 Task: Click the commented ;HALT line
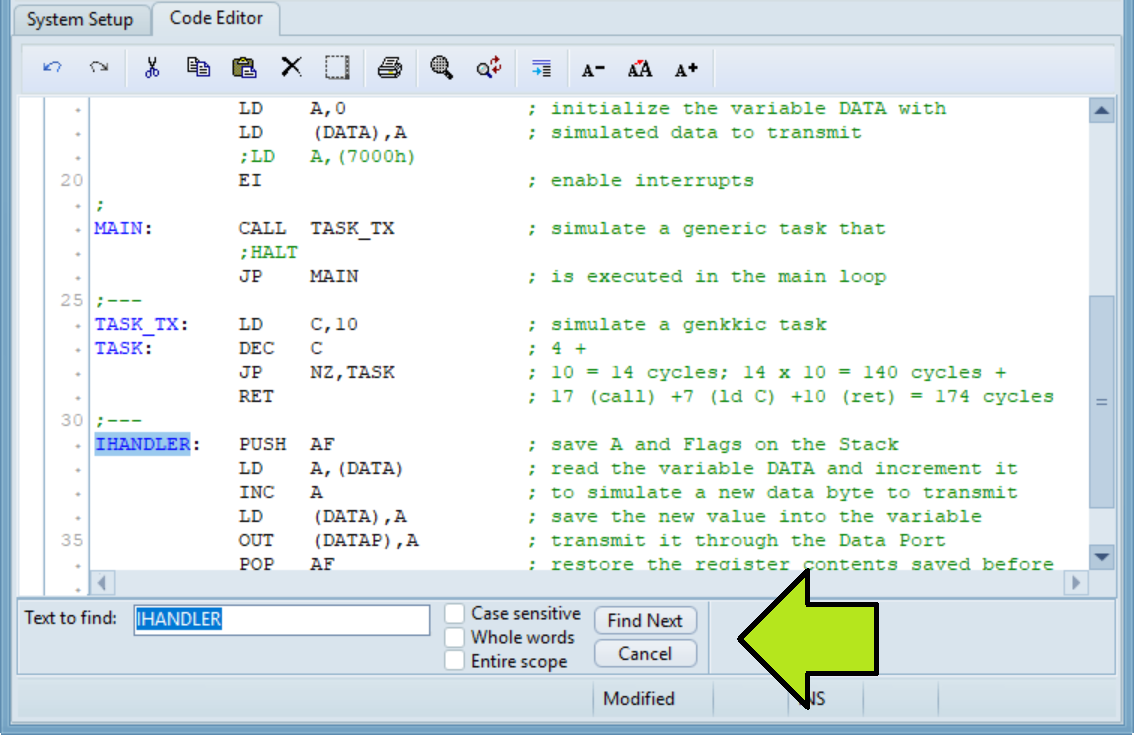click(268, 252)
